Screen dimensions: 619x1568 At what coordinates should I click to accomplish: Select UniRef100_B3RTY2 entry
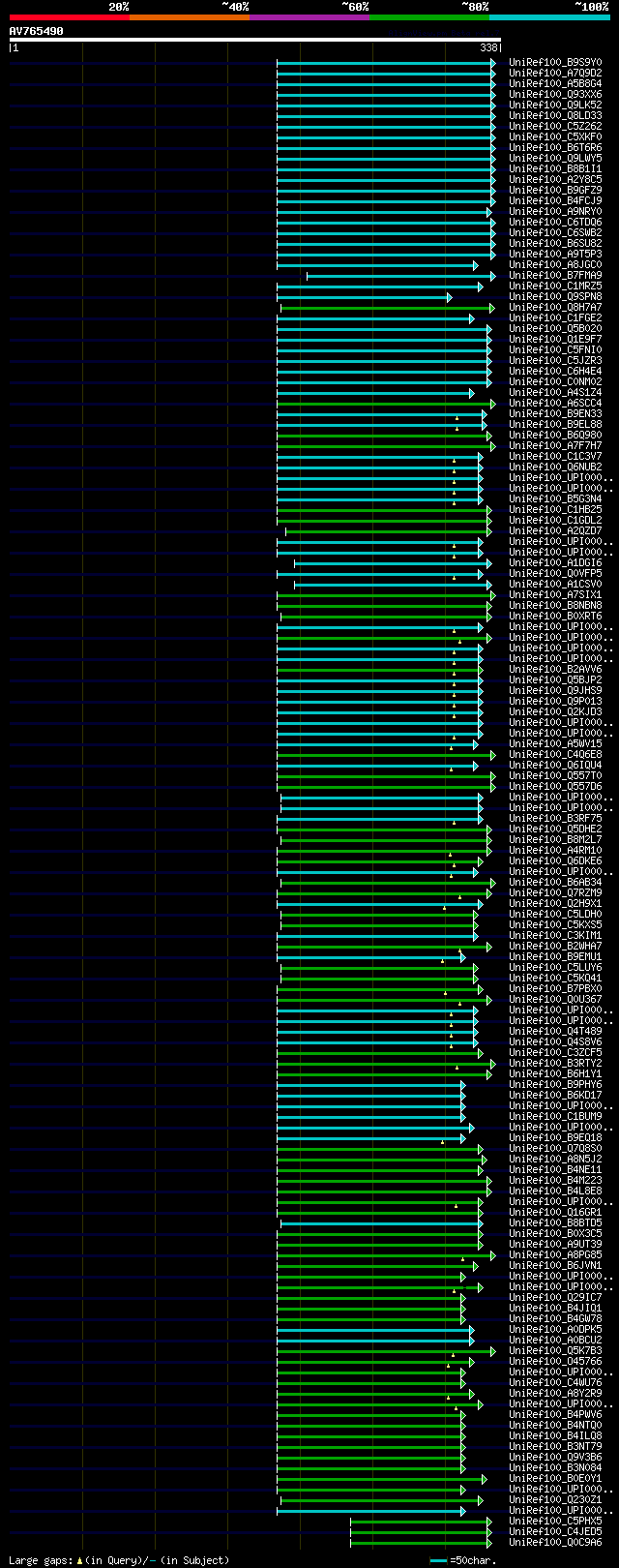coord(555,1064)
